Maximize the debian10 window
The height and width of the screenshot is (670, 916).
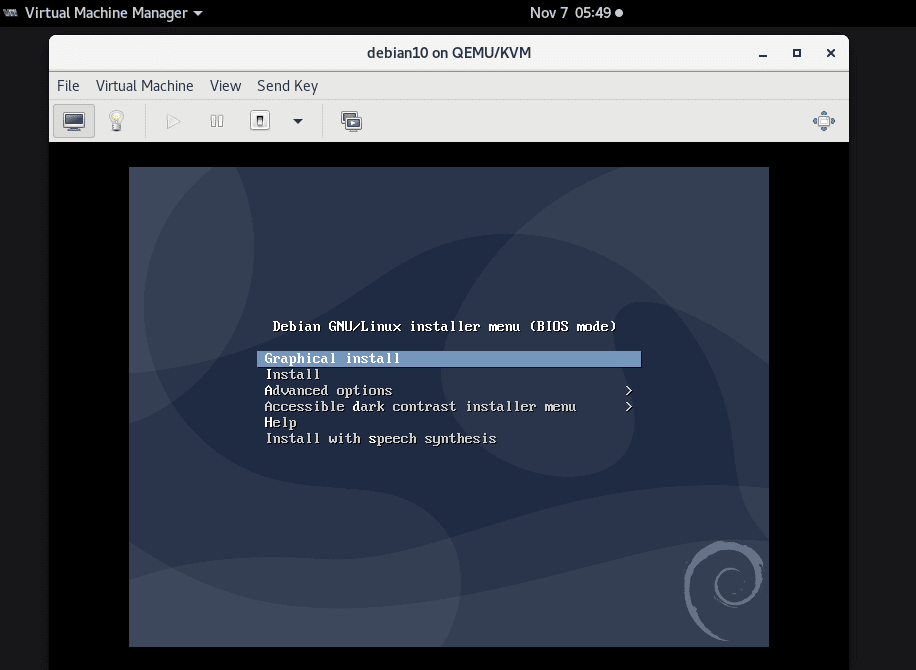[x=797, y=53]
